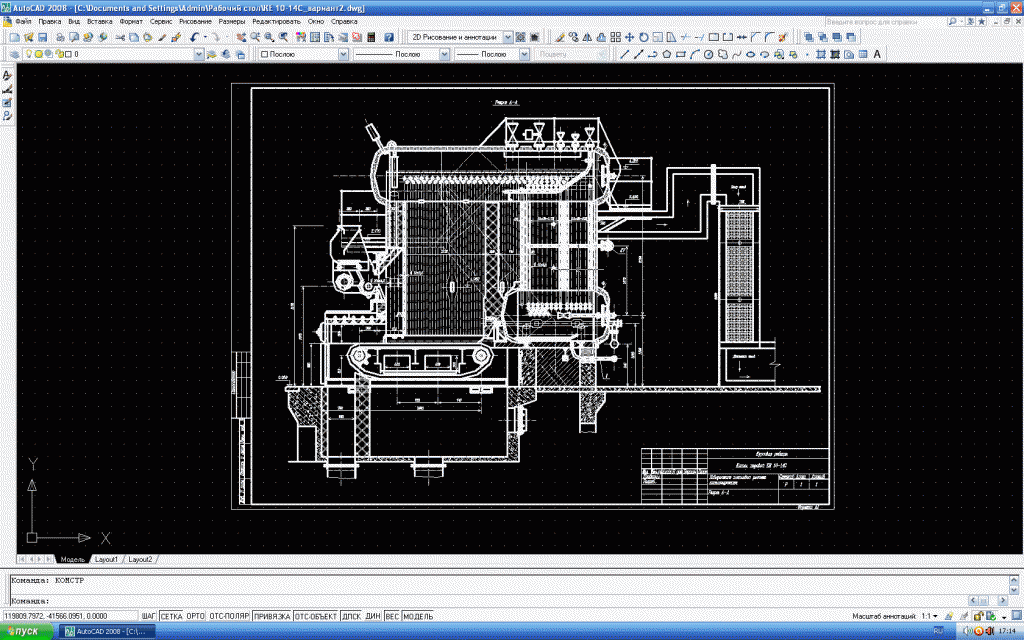
Task: Toggle ШАГ snap mode
Action: [x=148, y=616]
